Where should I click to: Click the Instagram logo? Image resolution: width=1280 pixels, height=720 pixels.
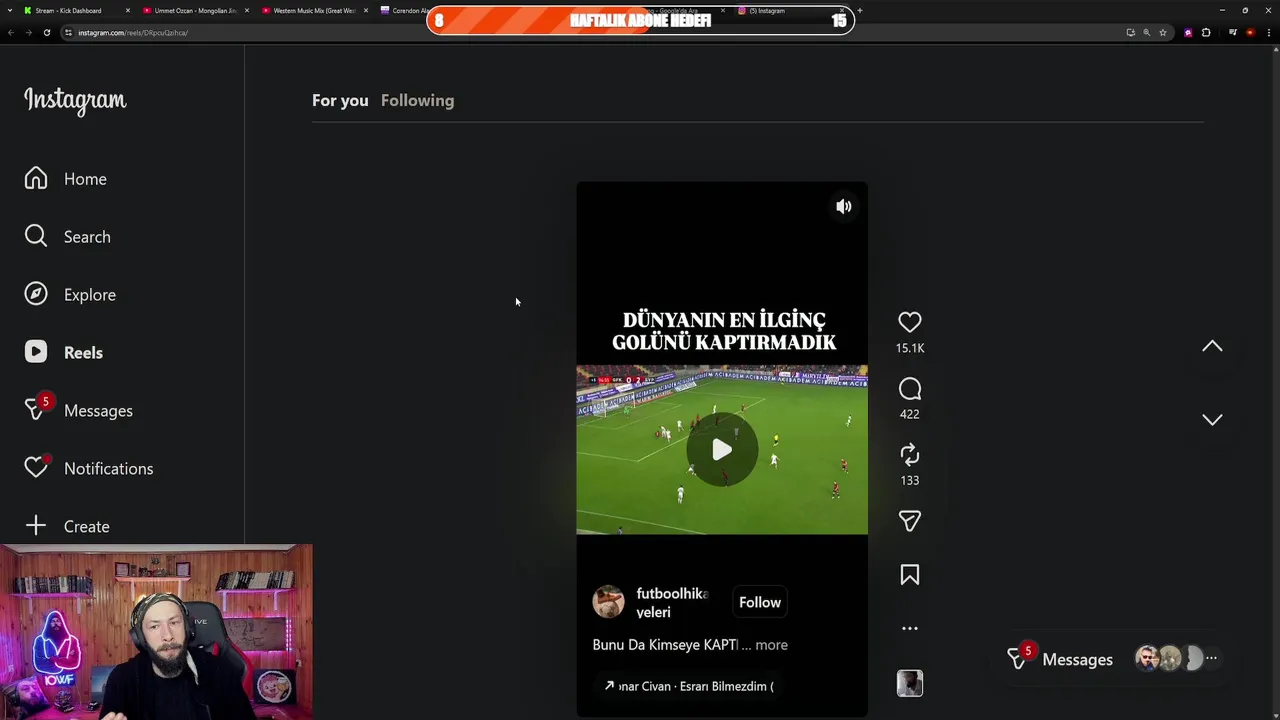point(75,101)
